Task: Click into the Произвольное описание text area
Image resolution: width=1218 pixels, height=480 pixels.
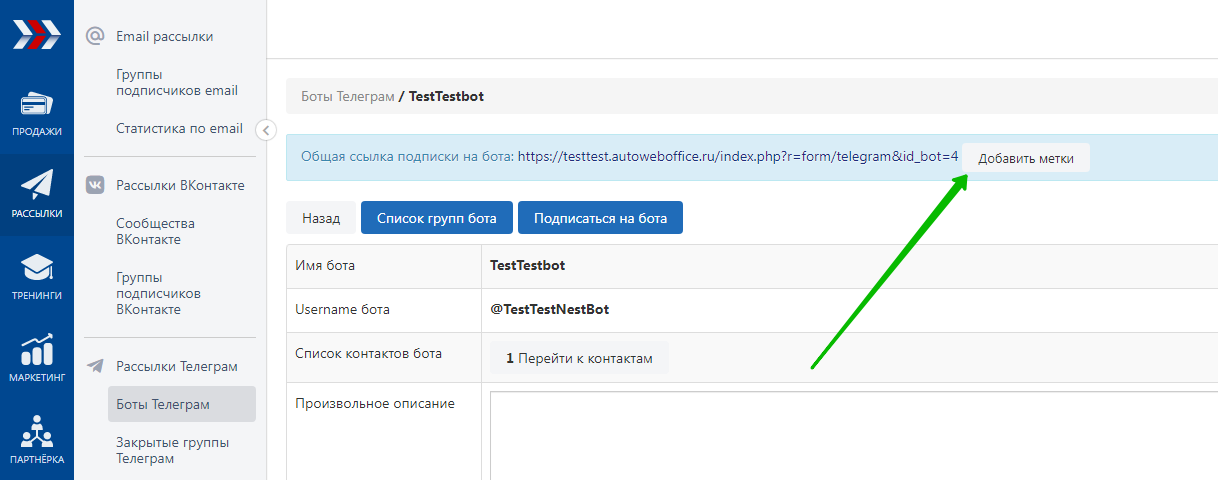Action: (850, 435)
